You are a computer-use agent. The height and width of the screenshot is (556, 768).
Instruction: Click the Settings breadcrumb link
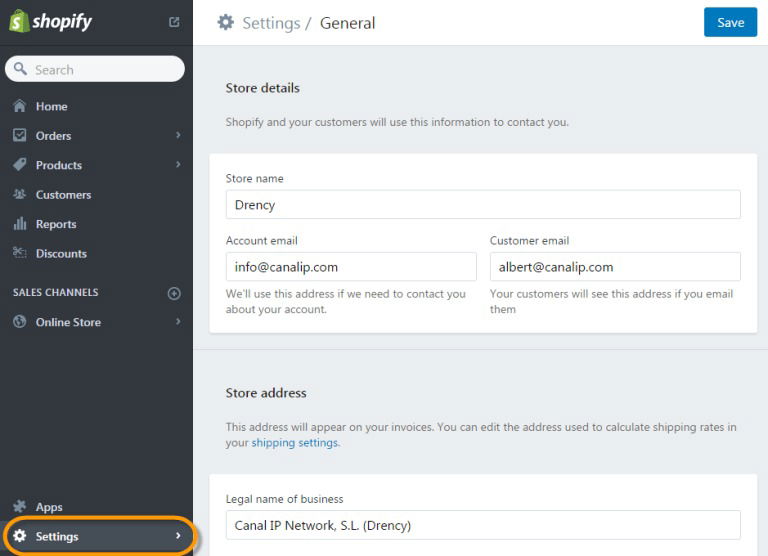point(271,23)
